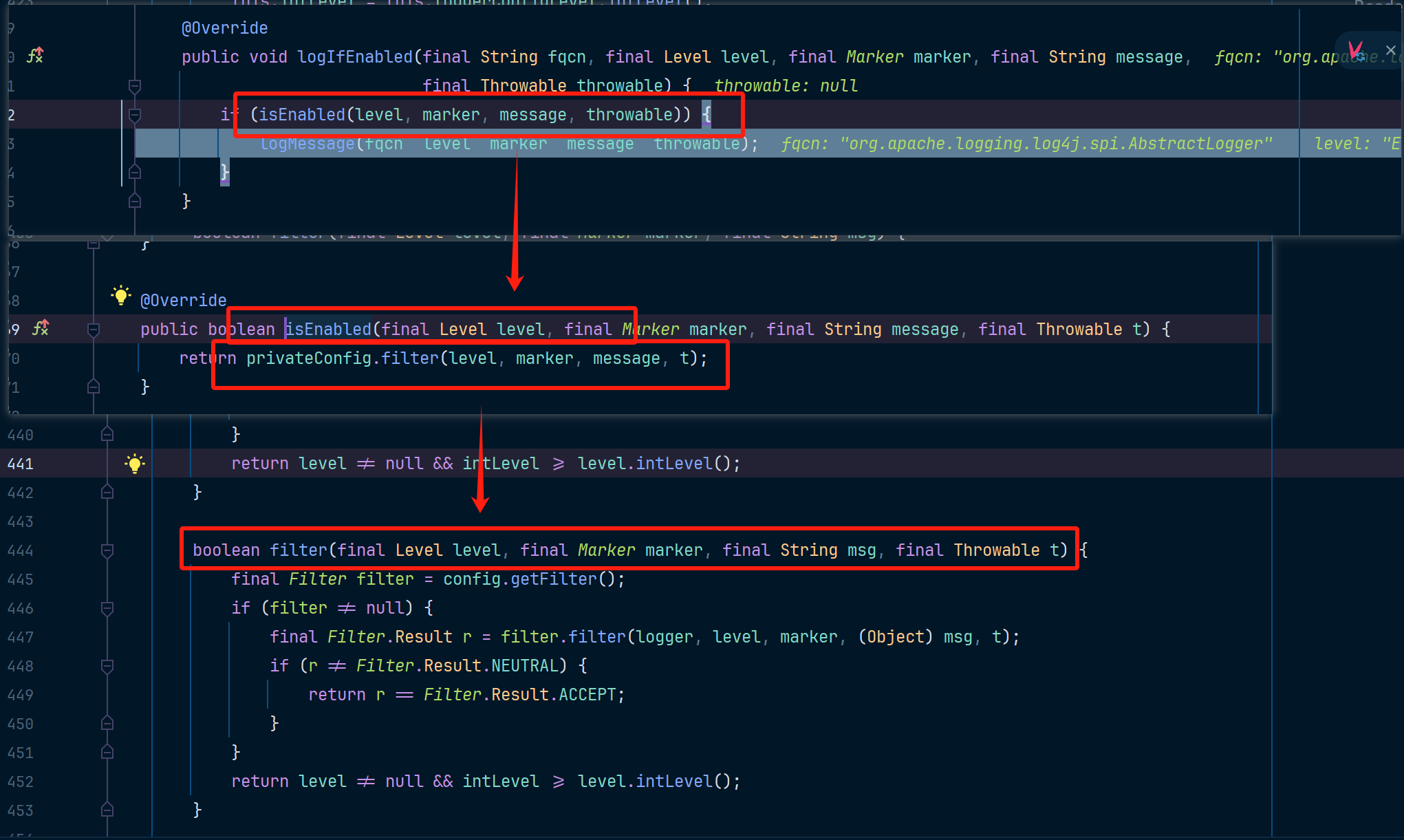The height and width of the screenshot is (840, 1404).
Task: Click the override gutter icon beside isEnabled
Action: pyautogui.click(x=41, y=328)
